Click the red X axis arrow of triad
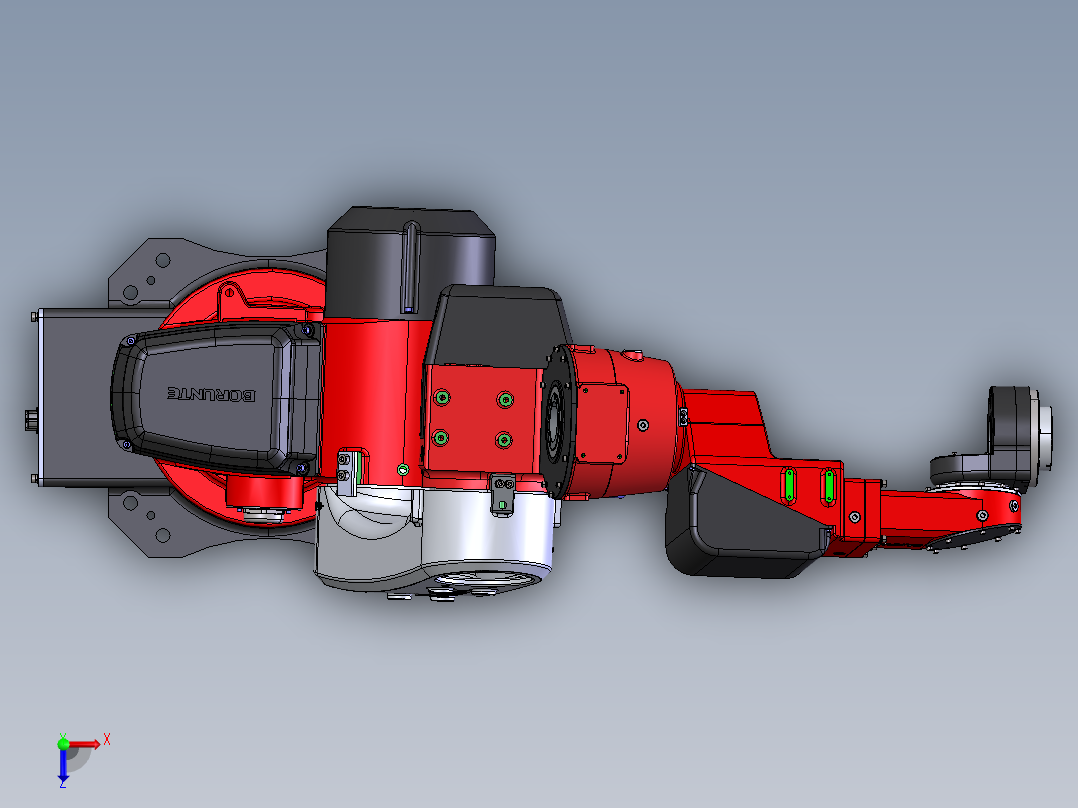This screenshot has width=1078, height=808. 85,745
